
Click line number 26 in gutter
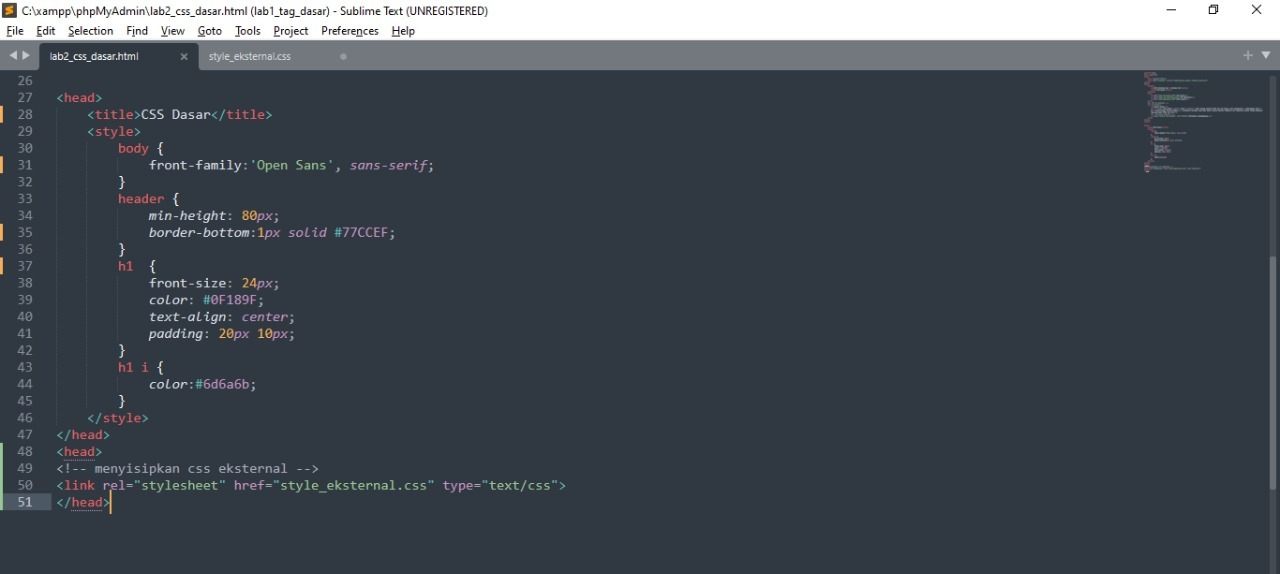[x=25, y=81]
